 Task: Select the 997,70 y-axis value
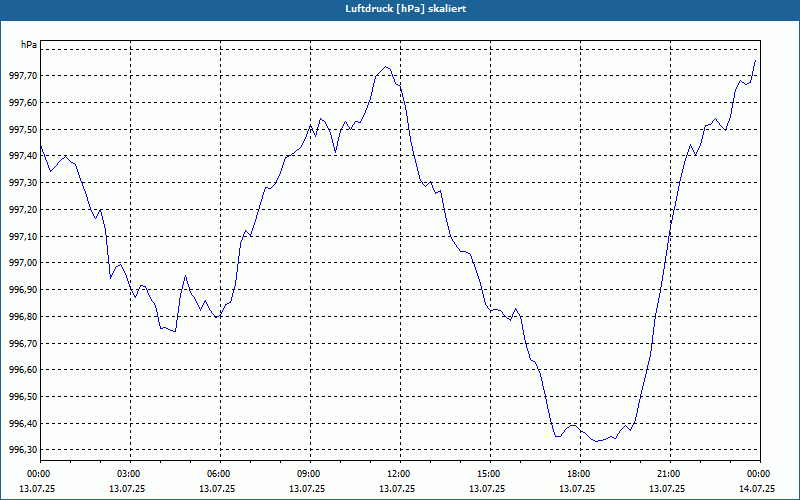(23, 76)
